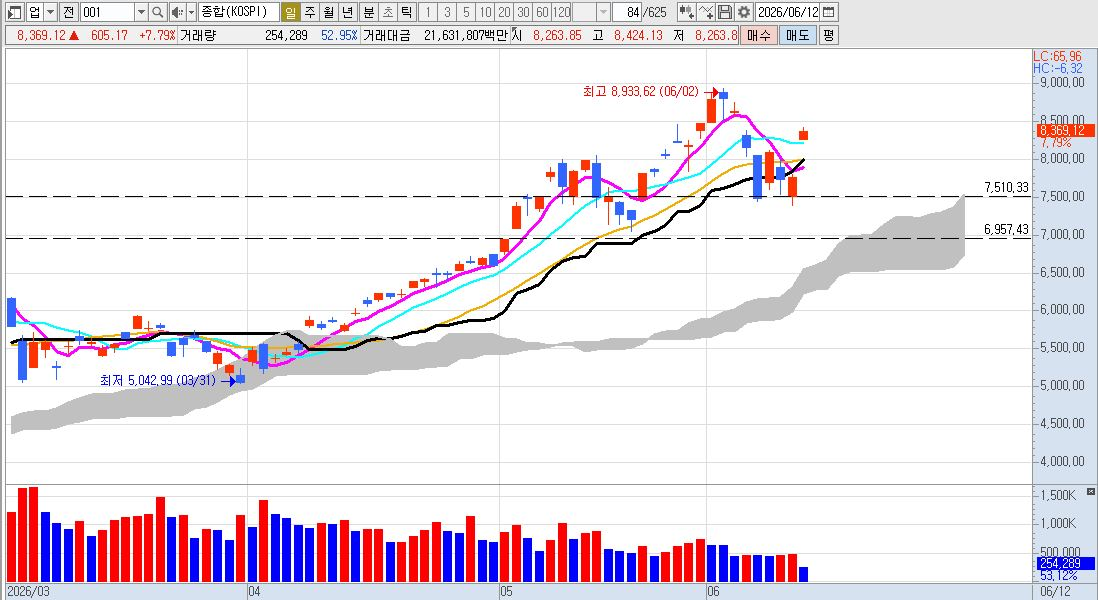The width and height of the screenshot is (1098, 600).
Task: Click the 매도 sell button
Action: pyautogui.click(x=798, y=35)
